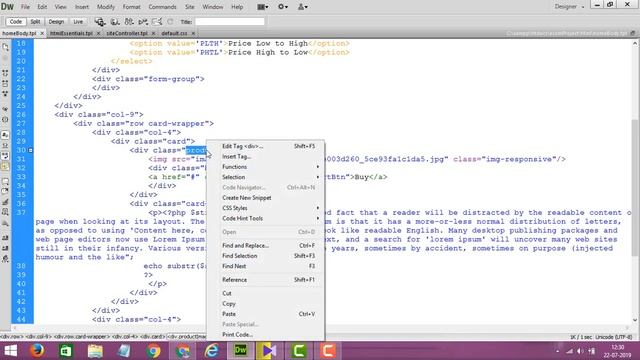This screenshot has width=640, height=360.
Task: Open Internet Explorer from the taskbar
Action: pyautogui.click(x=212, y=351)
